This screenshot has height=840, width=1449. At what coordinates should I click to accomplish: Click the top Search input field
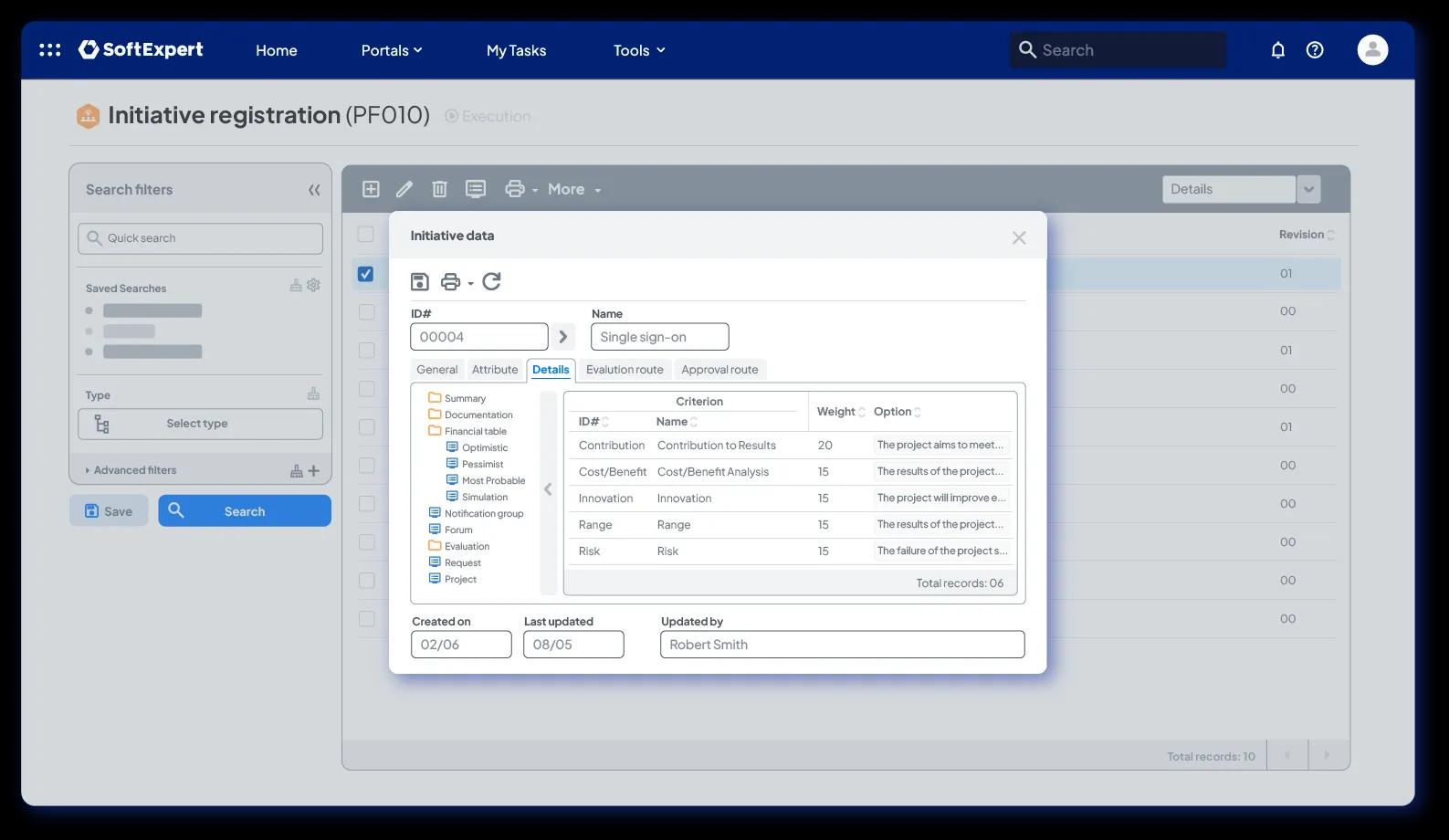tap(1118, 50)
